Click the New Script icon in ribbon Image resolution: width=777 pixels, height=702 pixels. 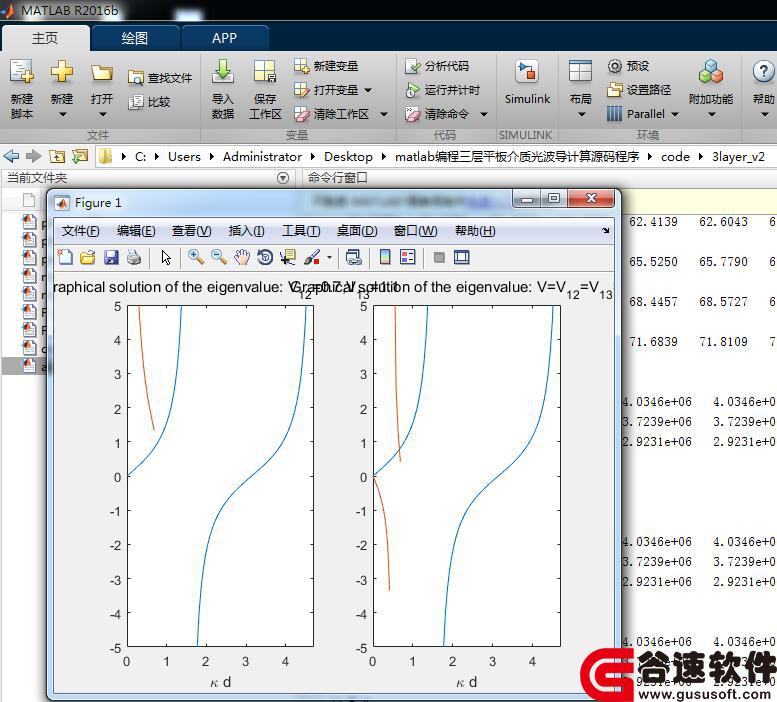coord(22,72)
